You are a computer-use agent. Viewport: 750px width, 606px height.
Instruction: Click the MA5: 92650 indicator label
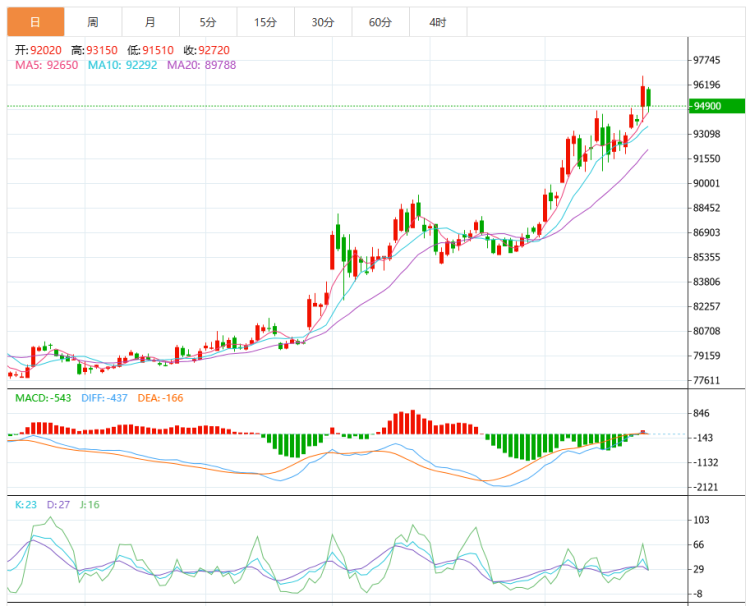pyautogui.click(x=47, y=65)
